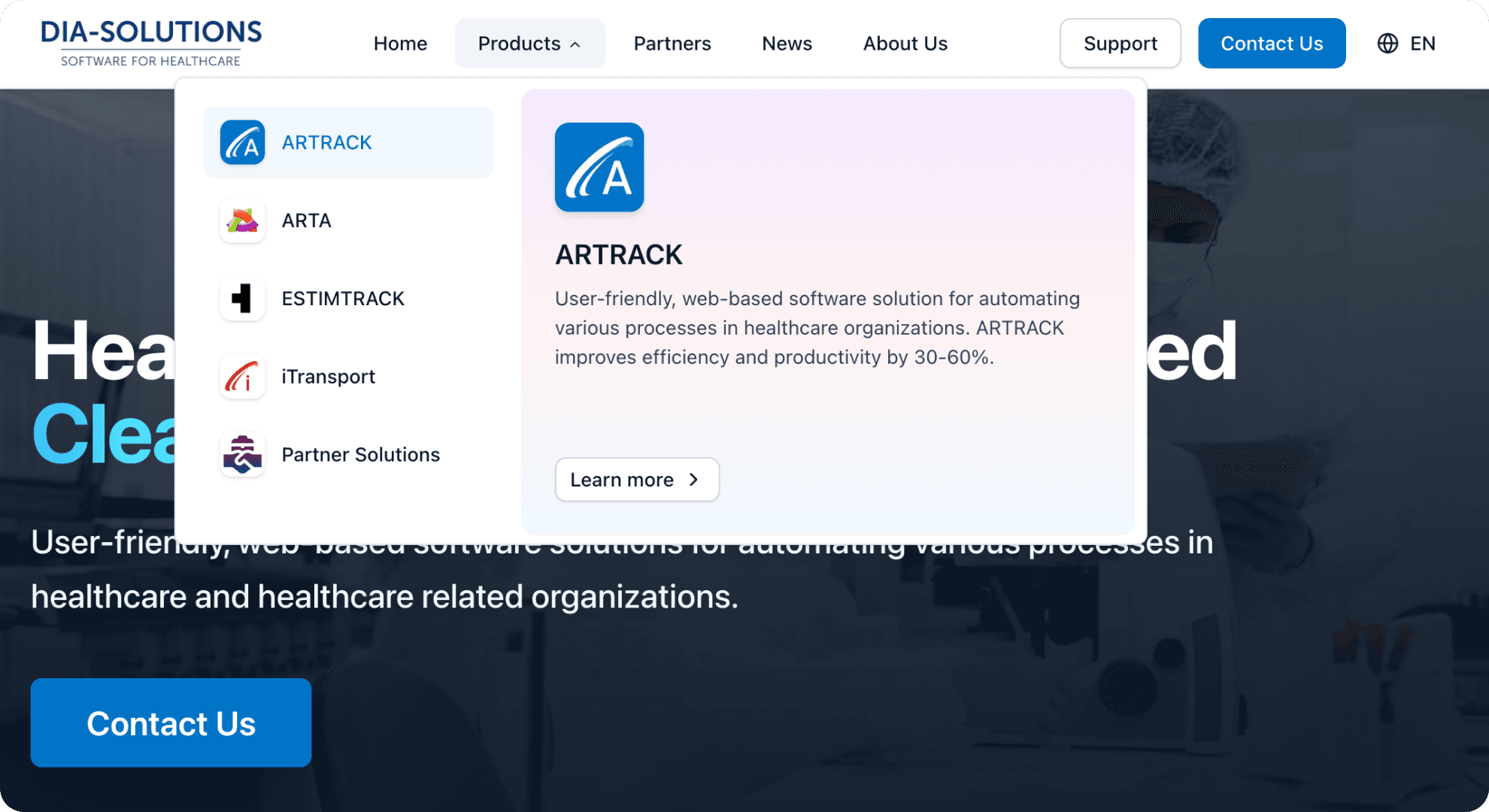
Task: Click the ARTA product icon
Action: (242, 220)
